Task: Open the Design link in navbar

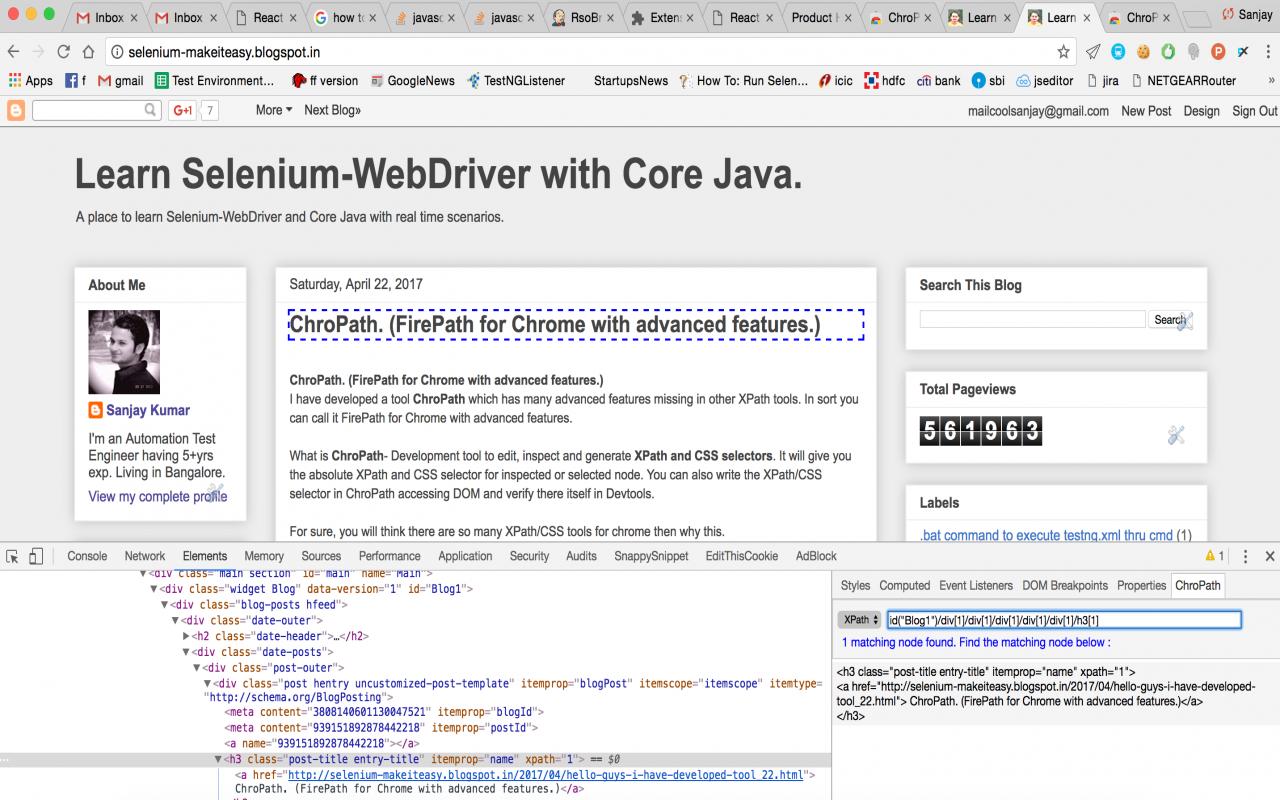Action: click(x=1201, y=111)
